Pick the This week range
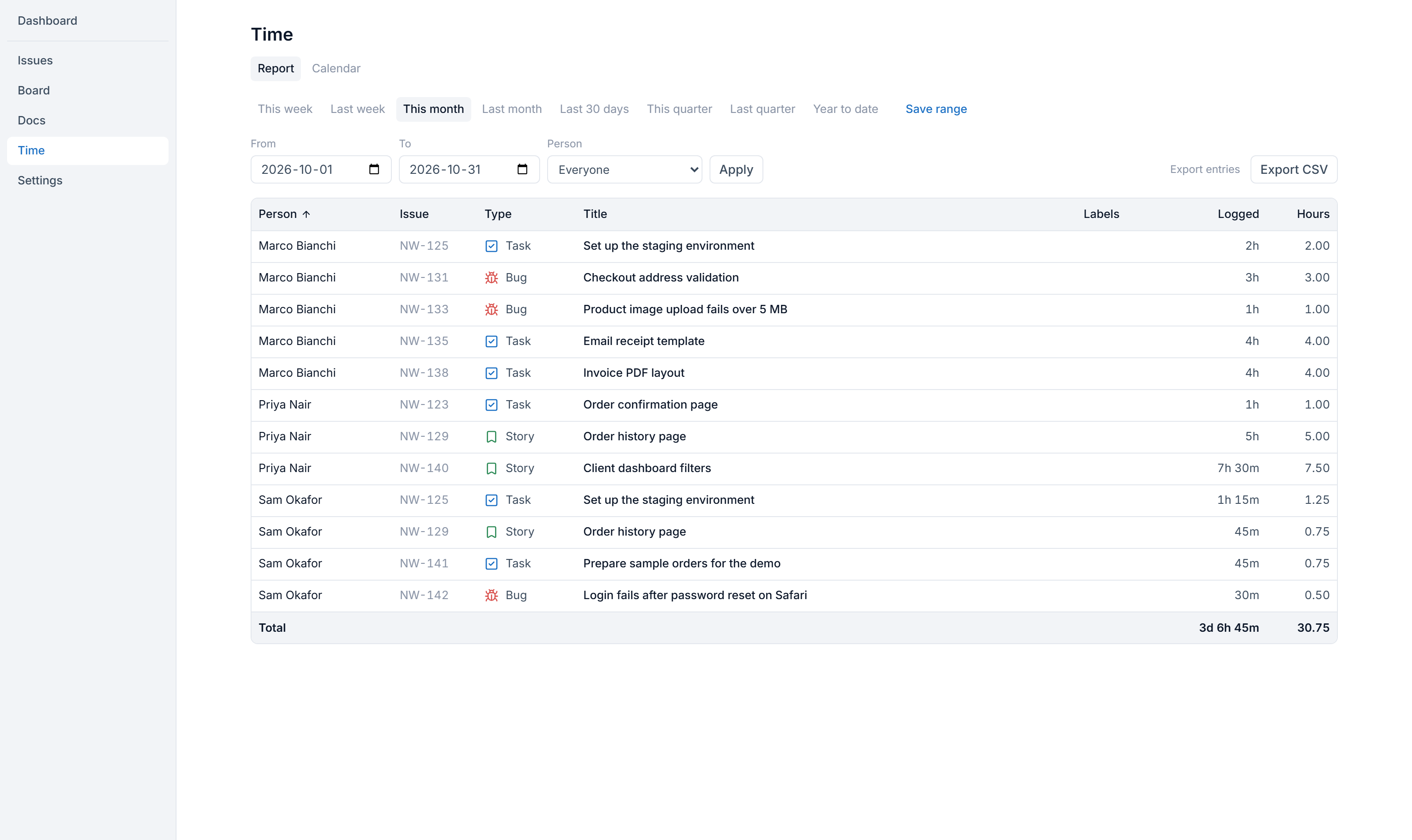 (x=285, y=109)
